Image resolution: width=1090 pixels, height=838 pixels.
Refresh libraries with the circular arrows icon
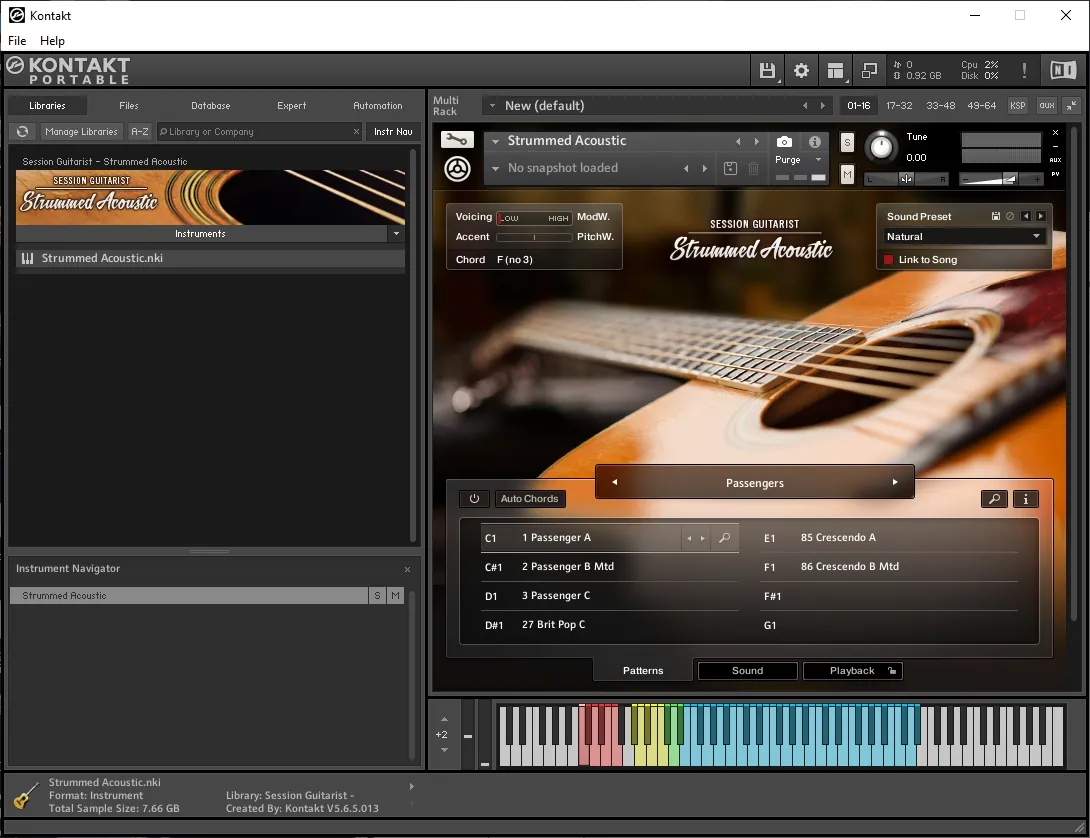click(x=21, y=131)
